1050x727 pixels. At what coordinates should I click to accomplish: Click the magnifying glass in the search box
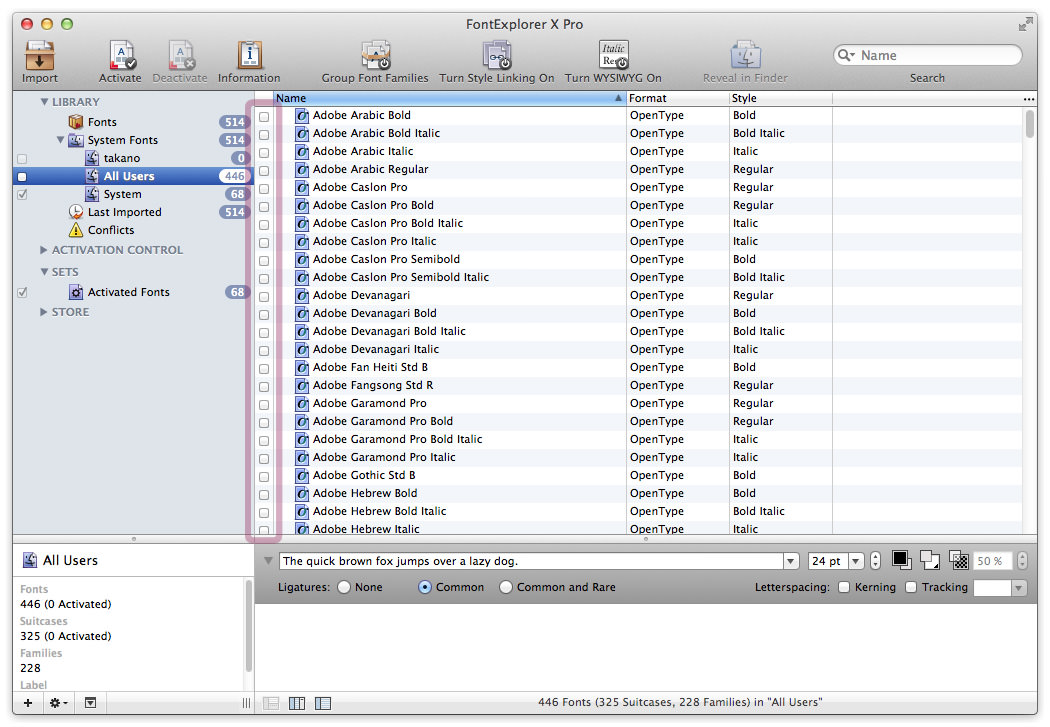click(x=846, y=55)
